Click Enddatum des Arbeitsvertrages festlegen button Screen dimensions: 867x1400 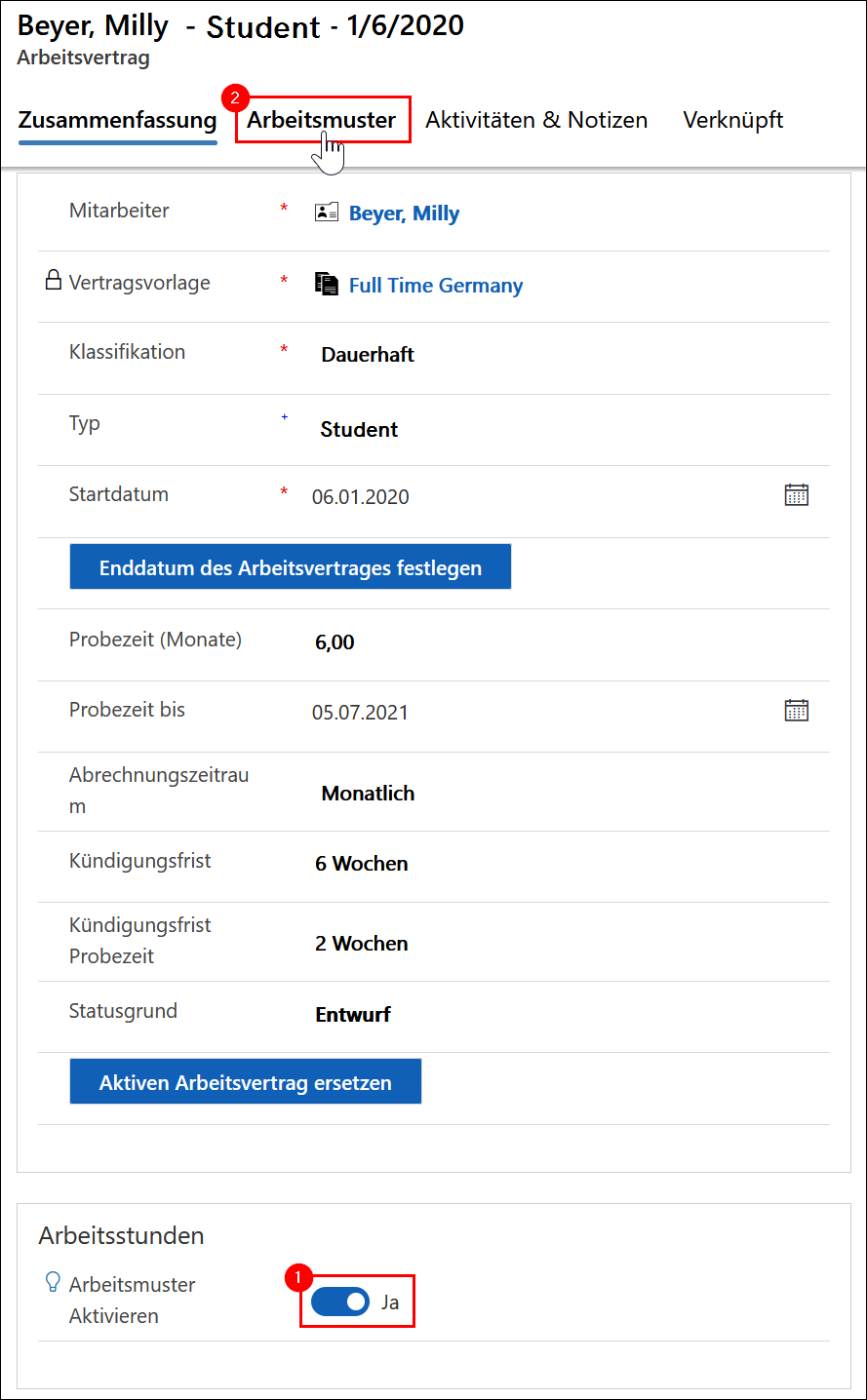(291, 567)
